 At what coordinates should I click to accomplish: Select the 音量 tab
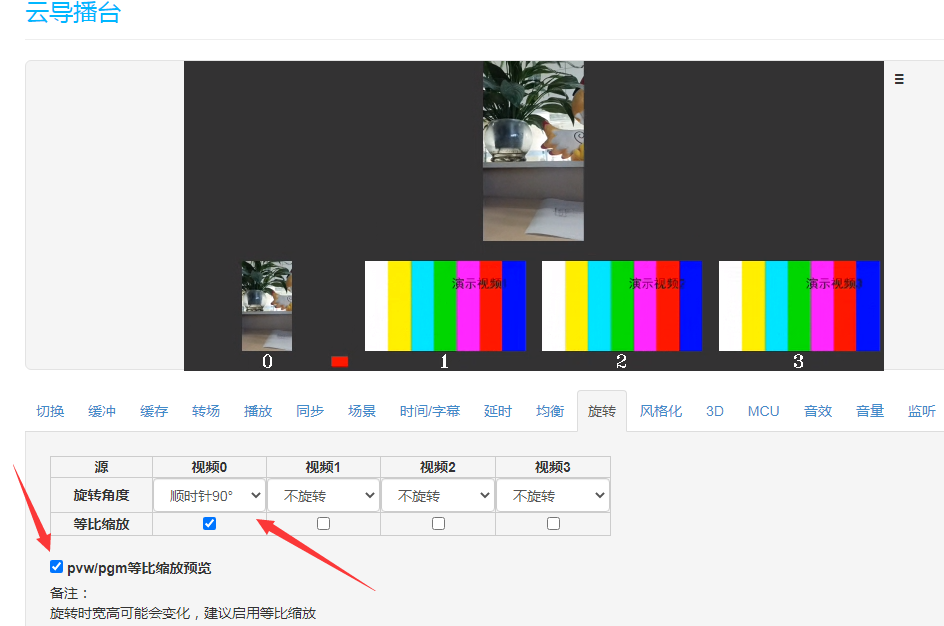point(870,411)
